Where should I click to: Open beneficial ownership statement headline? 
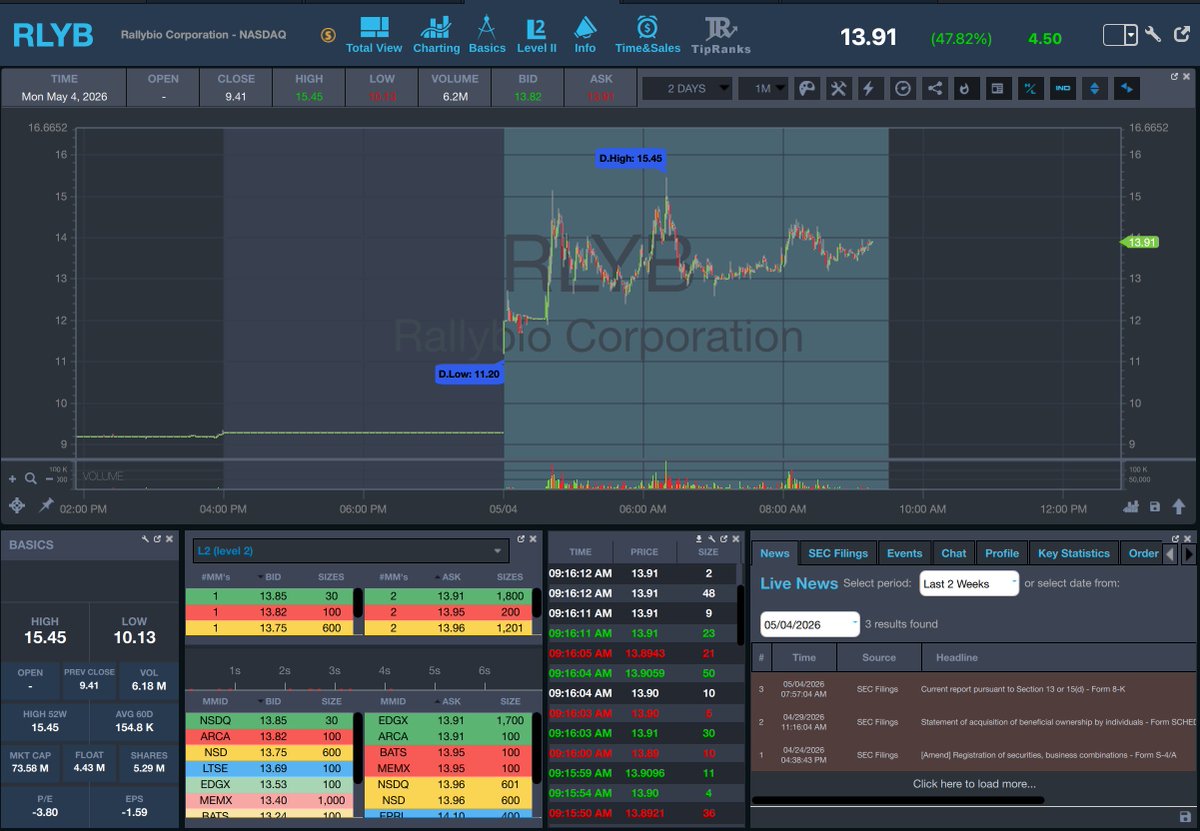pos(1057,722)
